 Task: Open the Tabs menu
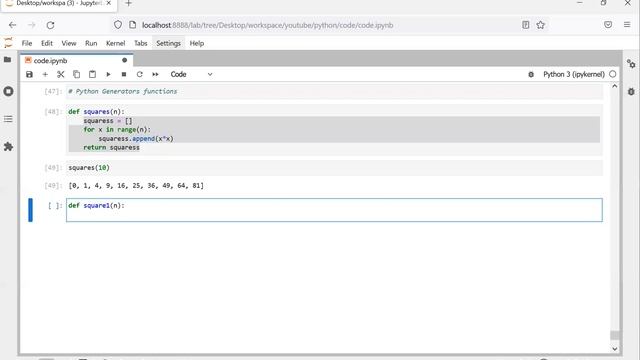[x=141, y=43]
